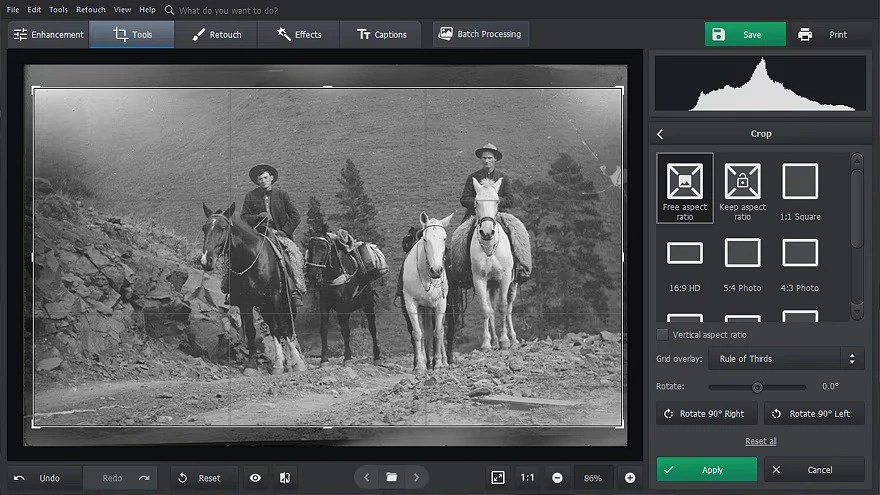This screenshot has width=880, height=495.
Task: Open the Grid overlay Rule of Thirds dropdown
Action: click(x=786, y=359)
